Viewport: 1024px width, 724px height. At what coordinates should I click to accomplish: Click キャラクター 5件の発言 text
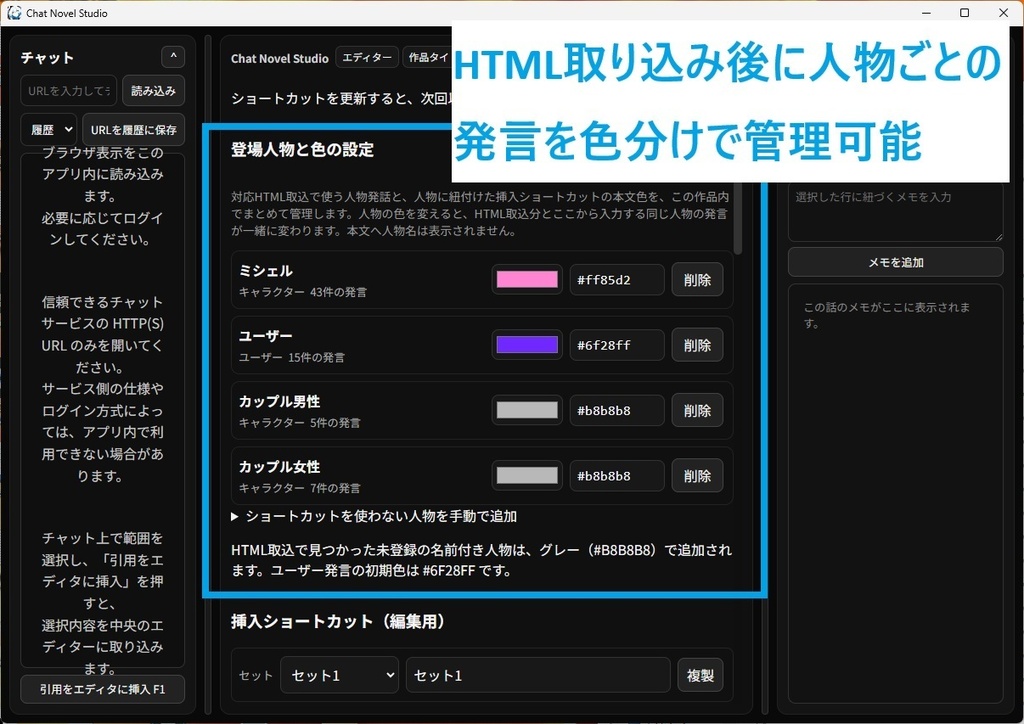tap(299, 422)
